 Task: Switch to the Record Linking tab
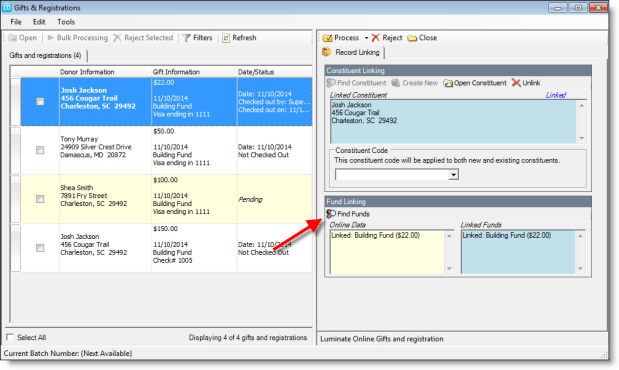(x=351, y=53)
